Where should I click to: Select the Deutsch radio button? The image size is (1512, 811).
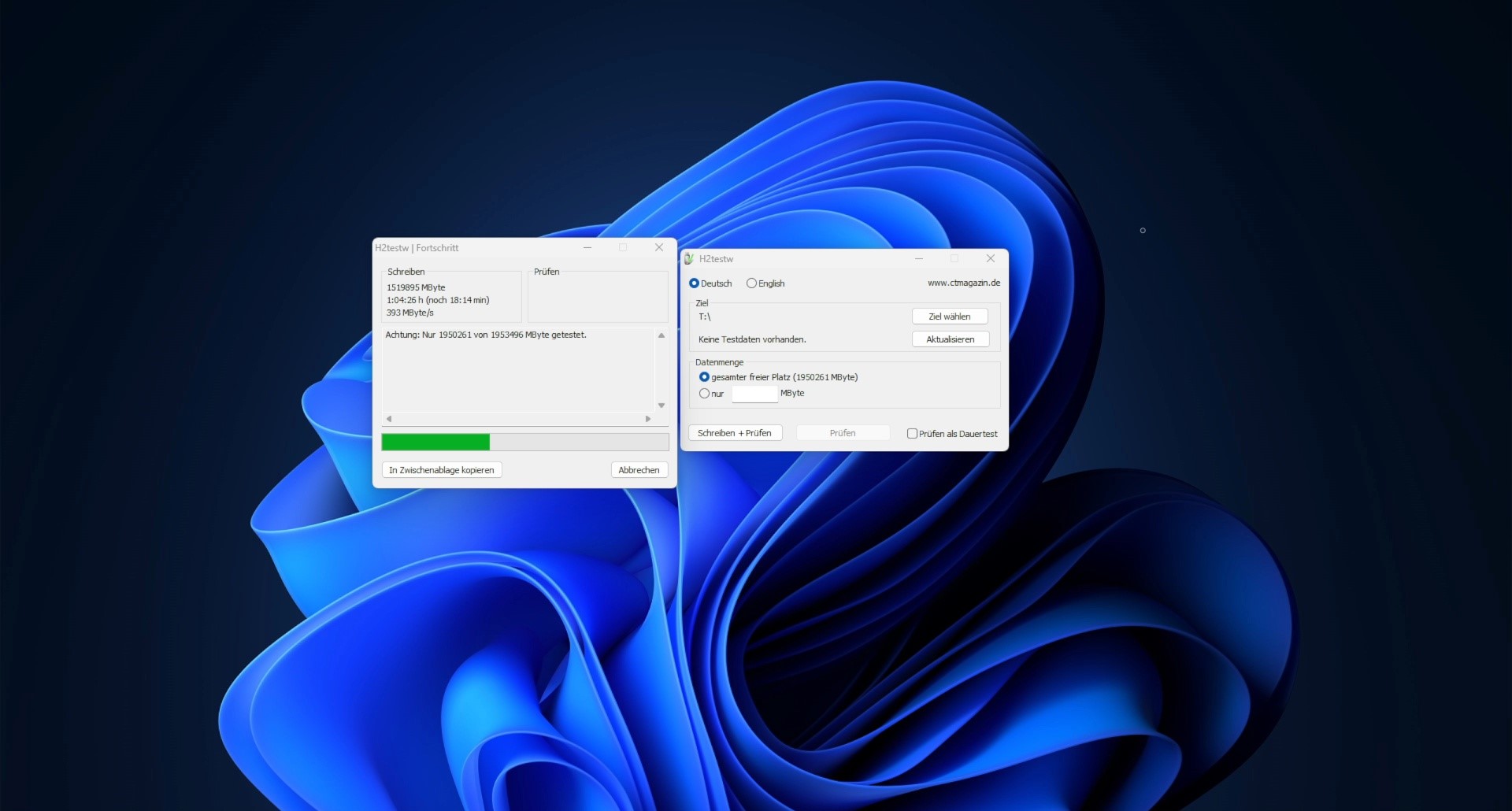694,283
